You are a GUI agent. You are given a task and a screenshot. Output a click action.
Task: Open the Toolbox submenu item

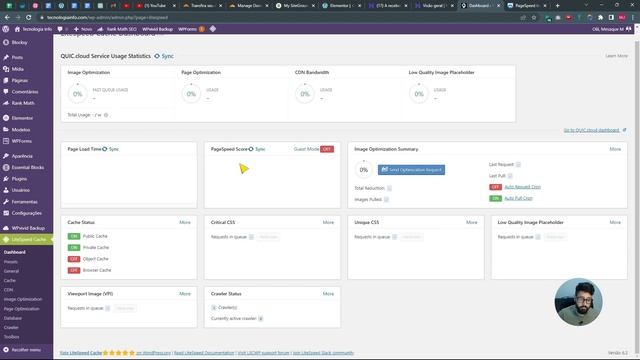tap(11, 337)
